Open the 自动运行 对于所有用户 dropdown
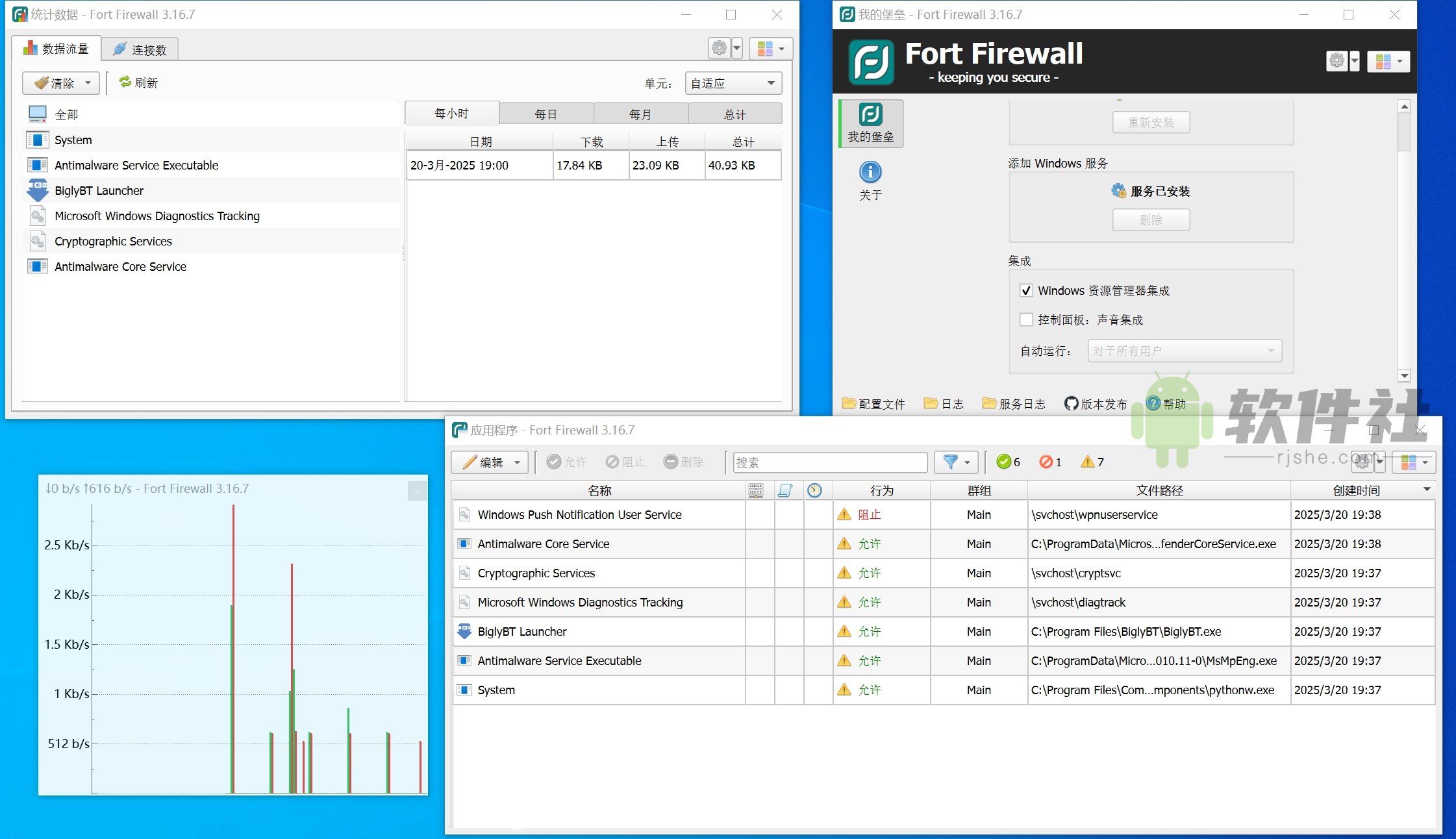Screen dimensions: 1456x839 coord(1185,351)
